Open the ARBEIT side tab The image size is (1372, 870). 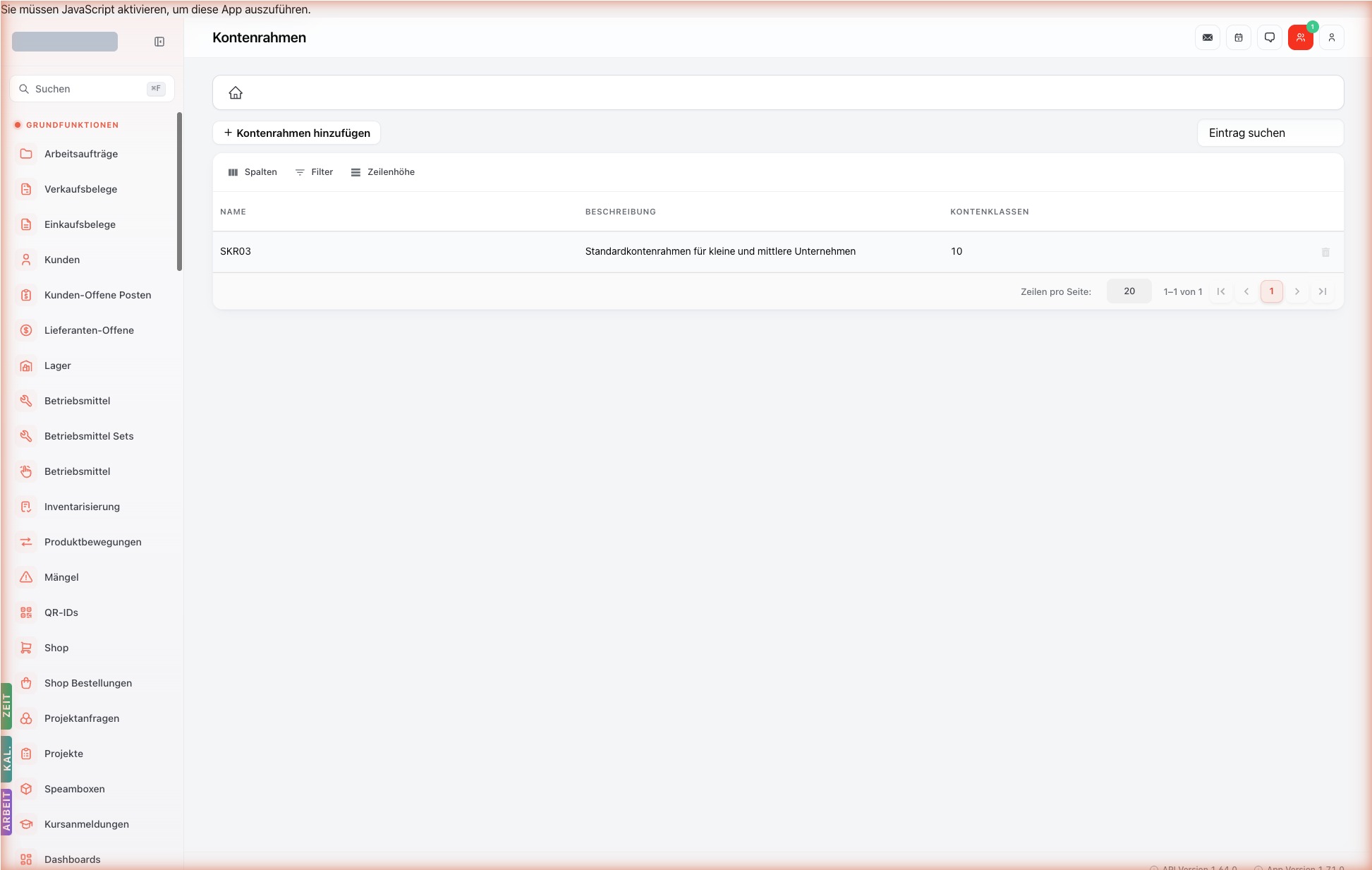[6, 811]
